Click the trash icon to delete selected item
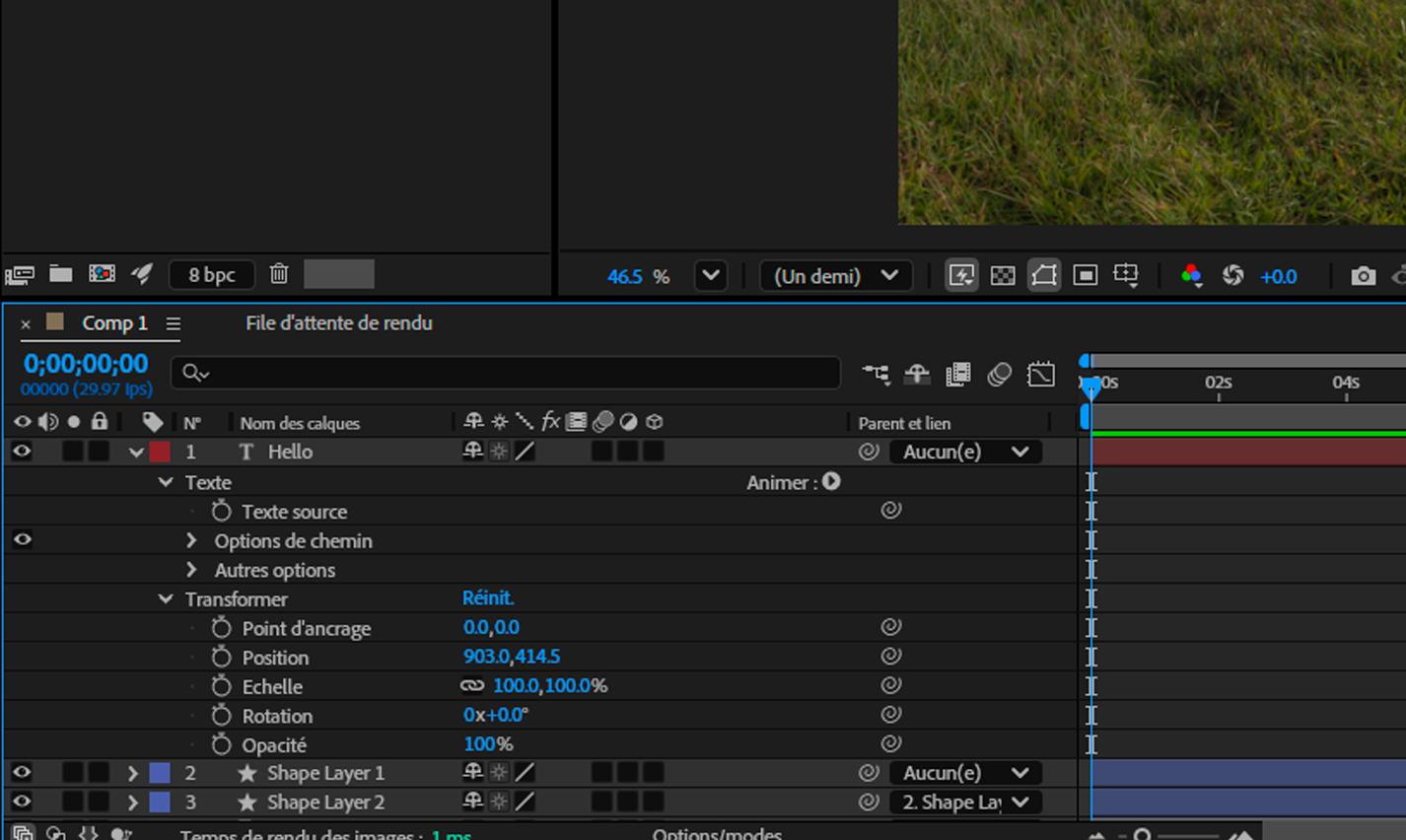1406x840 pixels. coord(279,274)
